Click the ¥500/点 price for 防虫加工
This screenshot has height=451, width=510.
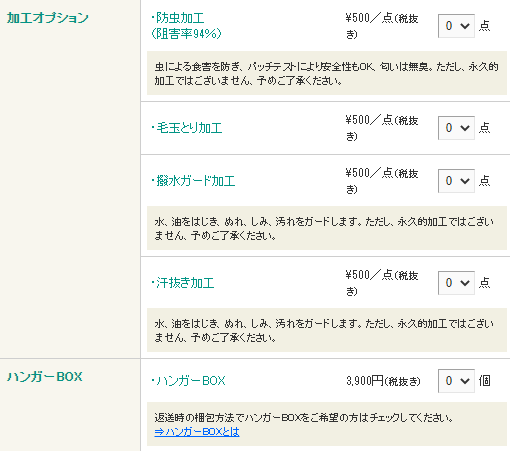click(382, 26)
